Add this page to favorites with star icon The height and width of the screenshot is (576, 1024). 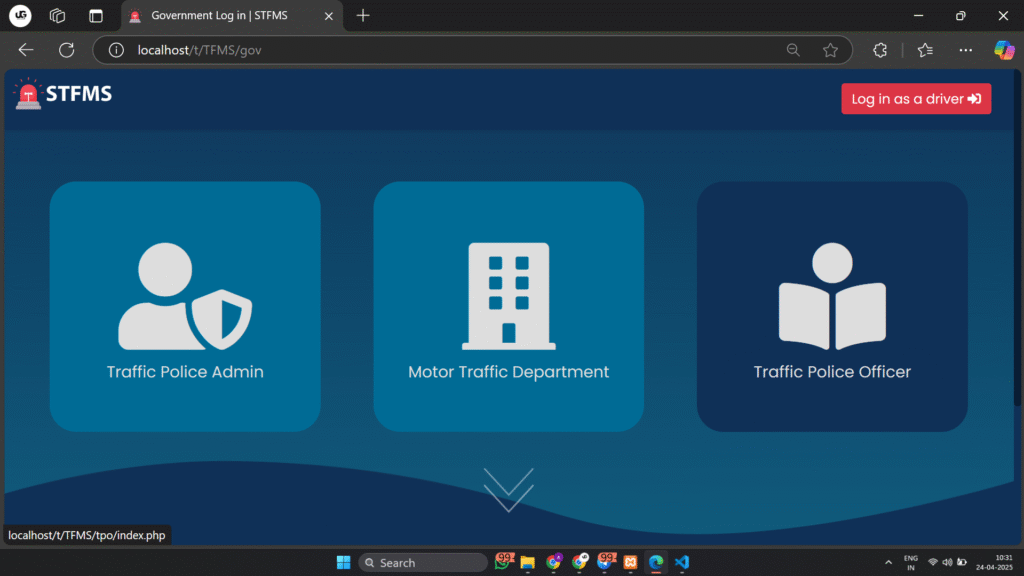coord(830,50)
